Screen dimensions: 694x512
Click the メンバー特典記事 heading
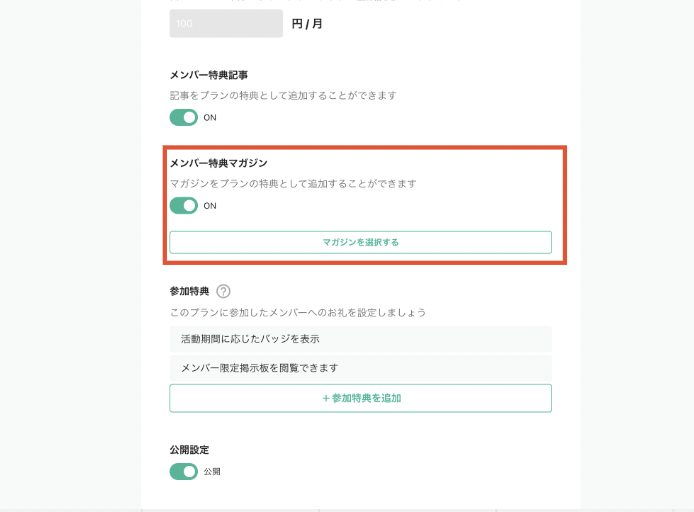[x=209, y=75]
